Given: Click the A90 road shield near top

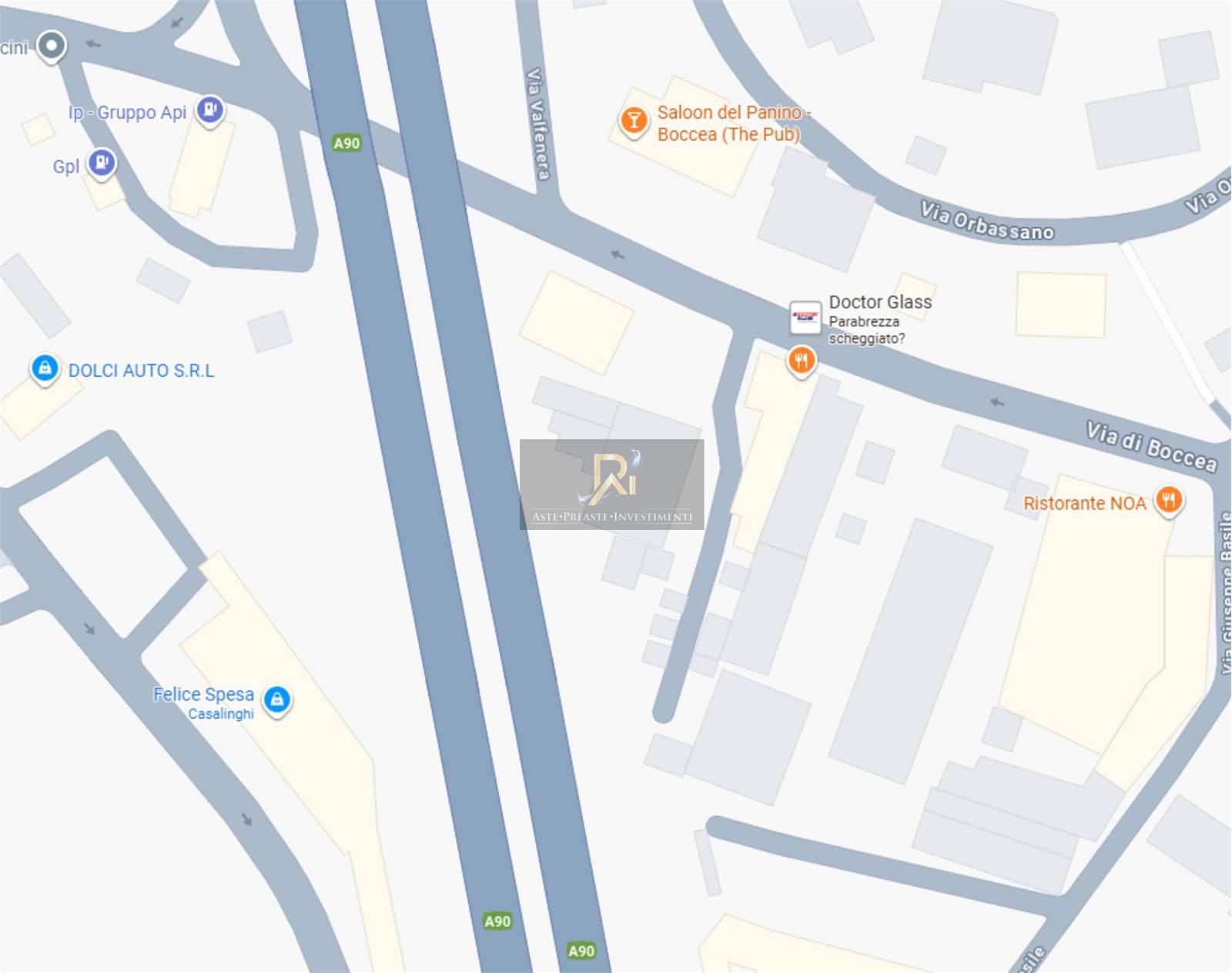Looking at the screenshot, I should 346,143.
